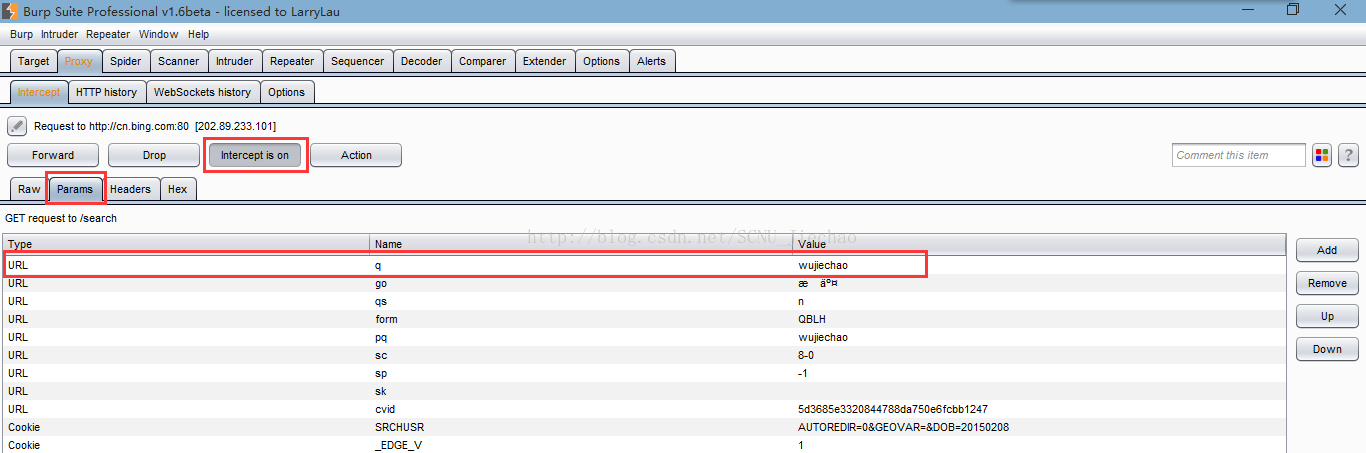Click the question mark help icon
The image size is (1366, 453).
(1348, 155)
